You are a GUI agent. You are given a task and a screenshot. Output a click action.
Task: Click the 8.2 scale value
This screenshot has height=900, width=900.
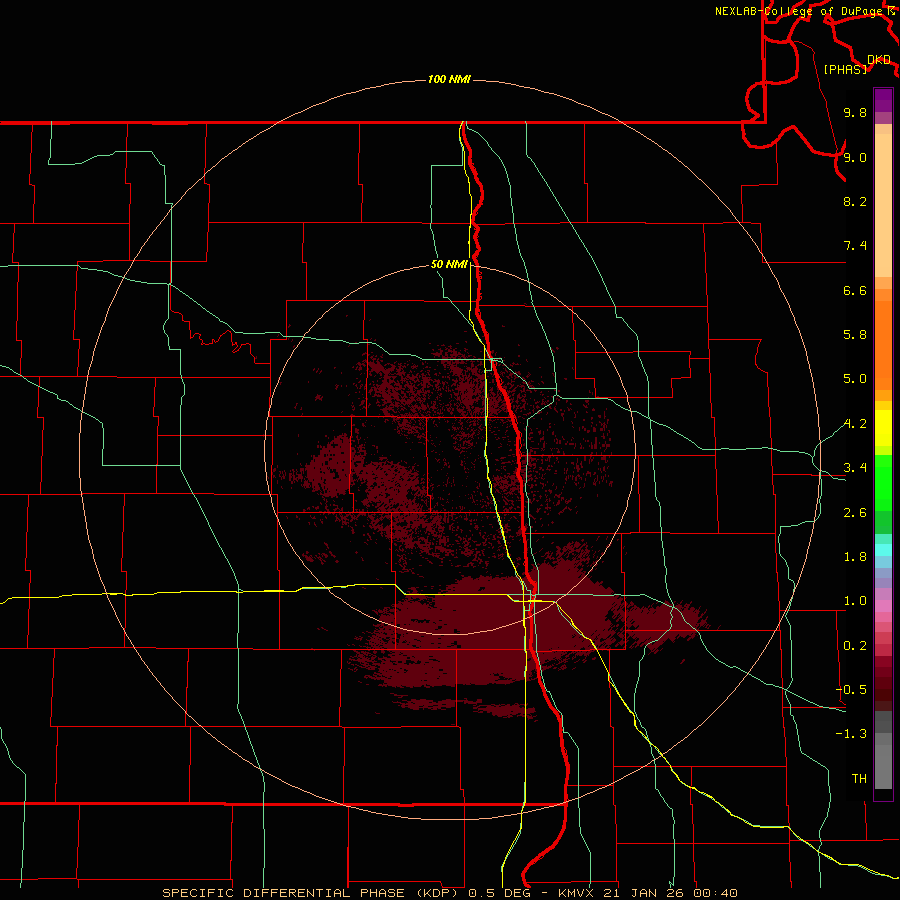(x=855, y=201)
